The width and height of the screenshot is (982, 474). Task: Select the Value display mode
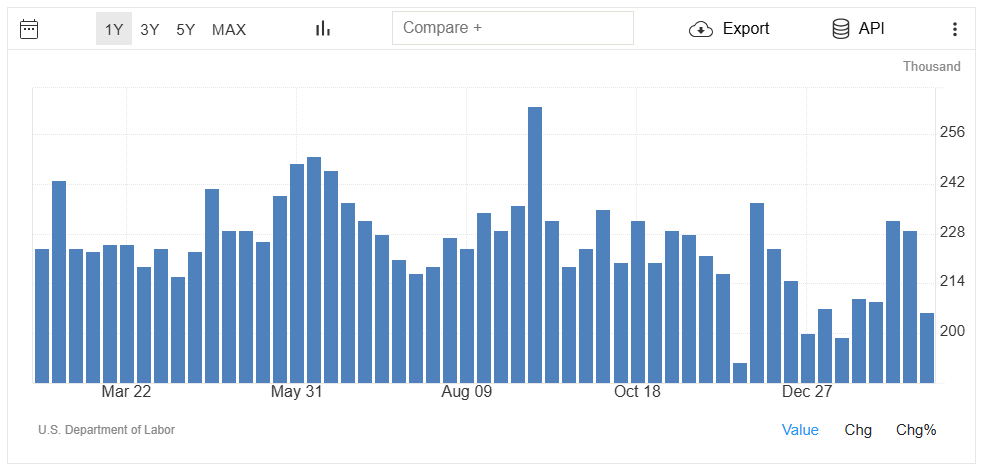click(x=800, y=430)
